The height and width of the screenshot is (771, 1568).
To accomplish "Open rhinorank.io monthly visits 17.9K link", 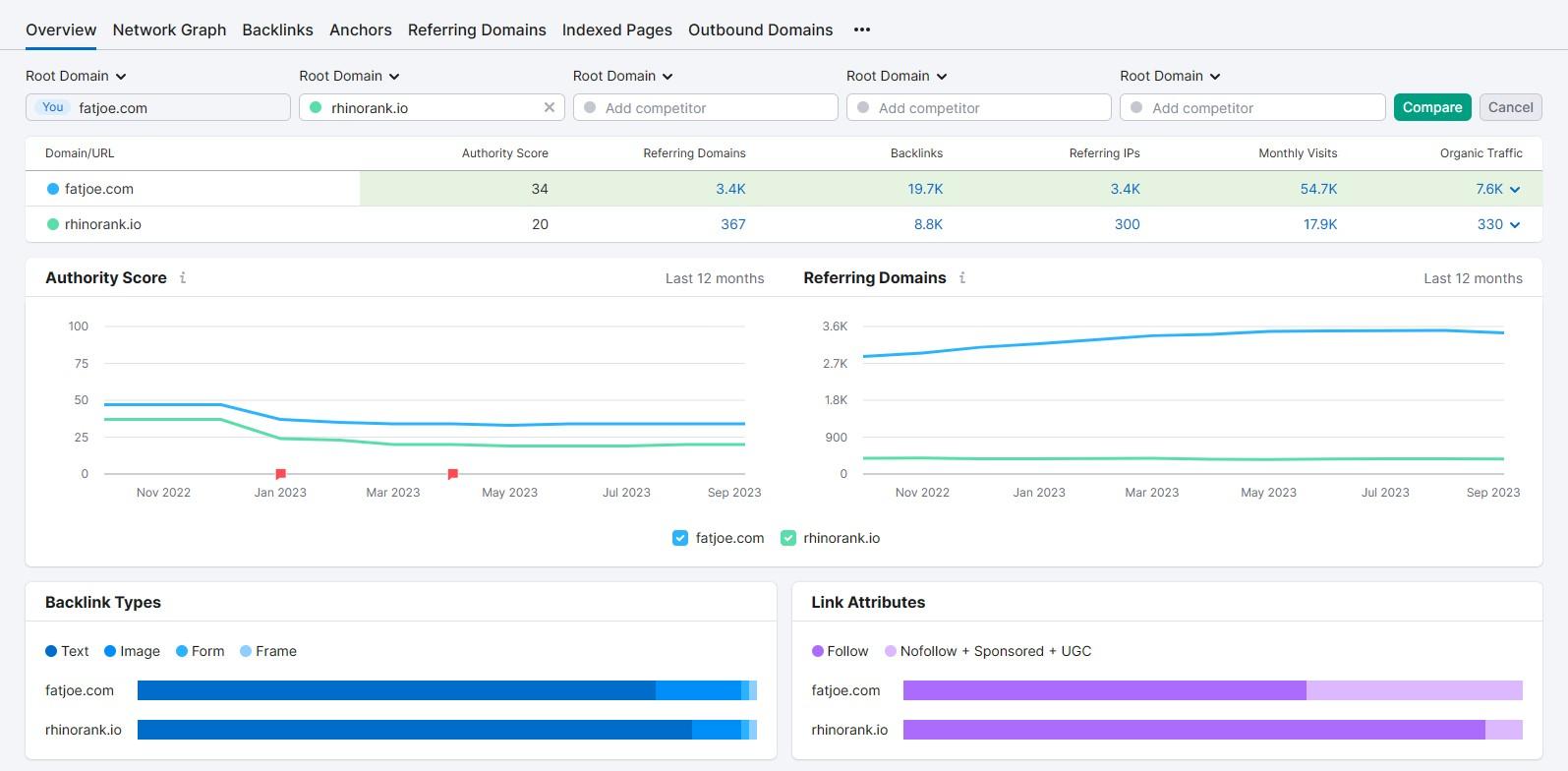I will [1320, 224].
